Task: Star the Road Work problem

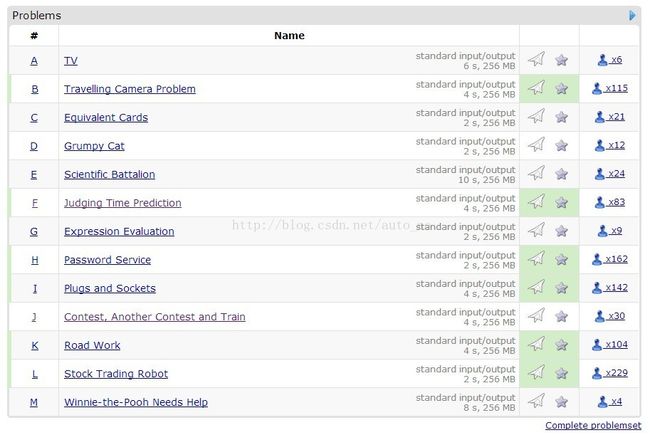Action: (561, 345)
